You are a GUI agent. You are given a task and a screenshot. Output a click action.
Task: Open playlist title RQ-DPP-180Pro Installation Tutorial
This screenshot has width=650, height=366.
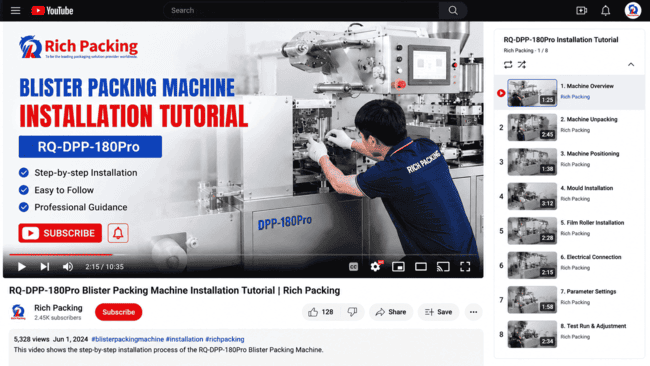561,40
